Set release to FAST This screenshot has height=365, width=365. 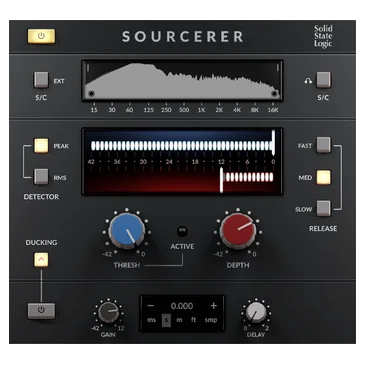pyautogui.click(x=323, y=145)
